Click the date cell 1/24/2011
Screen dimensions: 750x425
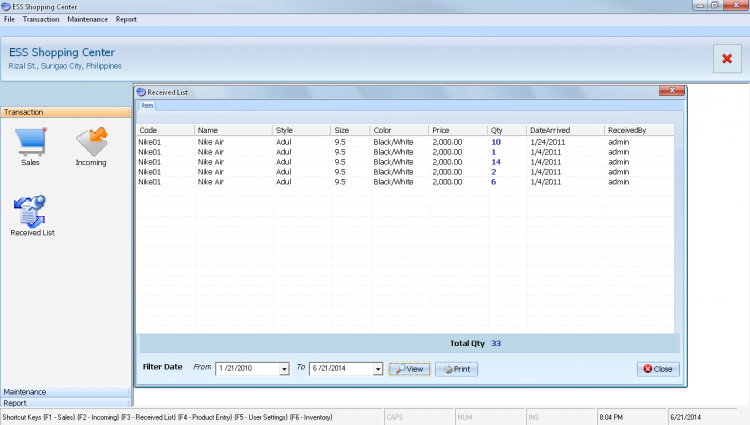click(548, 142)
